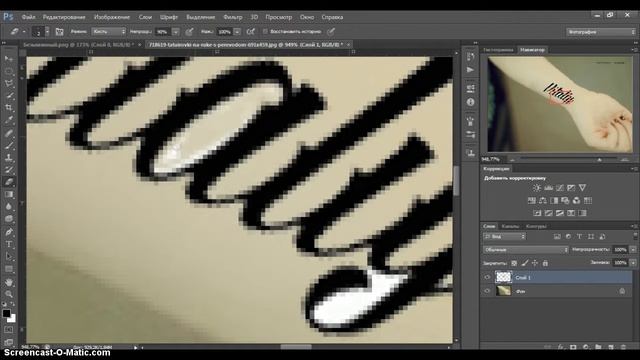Select the Pen tool
The height and width of the screenshot is (360, 640).
(9, 232)
